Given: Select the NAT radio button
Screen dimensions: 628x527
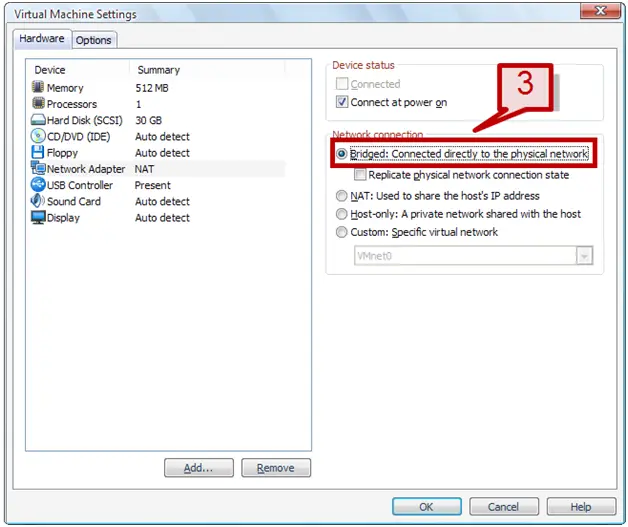Looking at the screenshot, I should tap(341, 196).
